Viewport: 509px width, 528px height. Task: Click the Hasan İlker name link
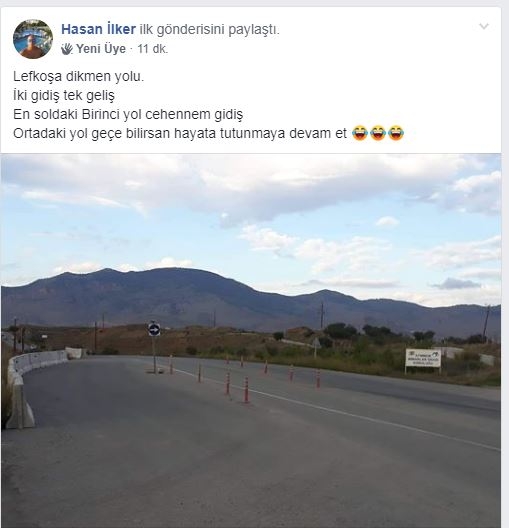pyautogui.click(x=98, y=30)
